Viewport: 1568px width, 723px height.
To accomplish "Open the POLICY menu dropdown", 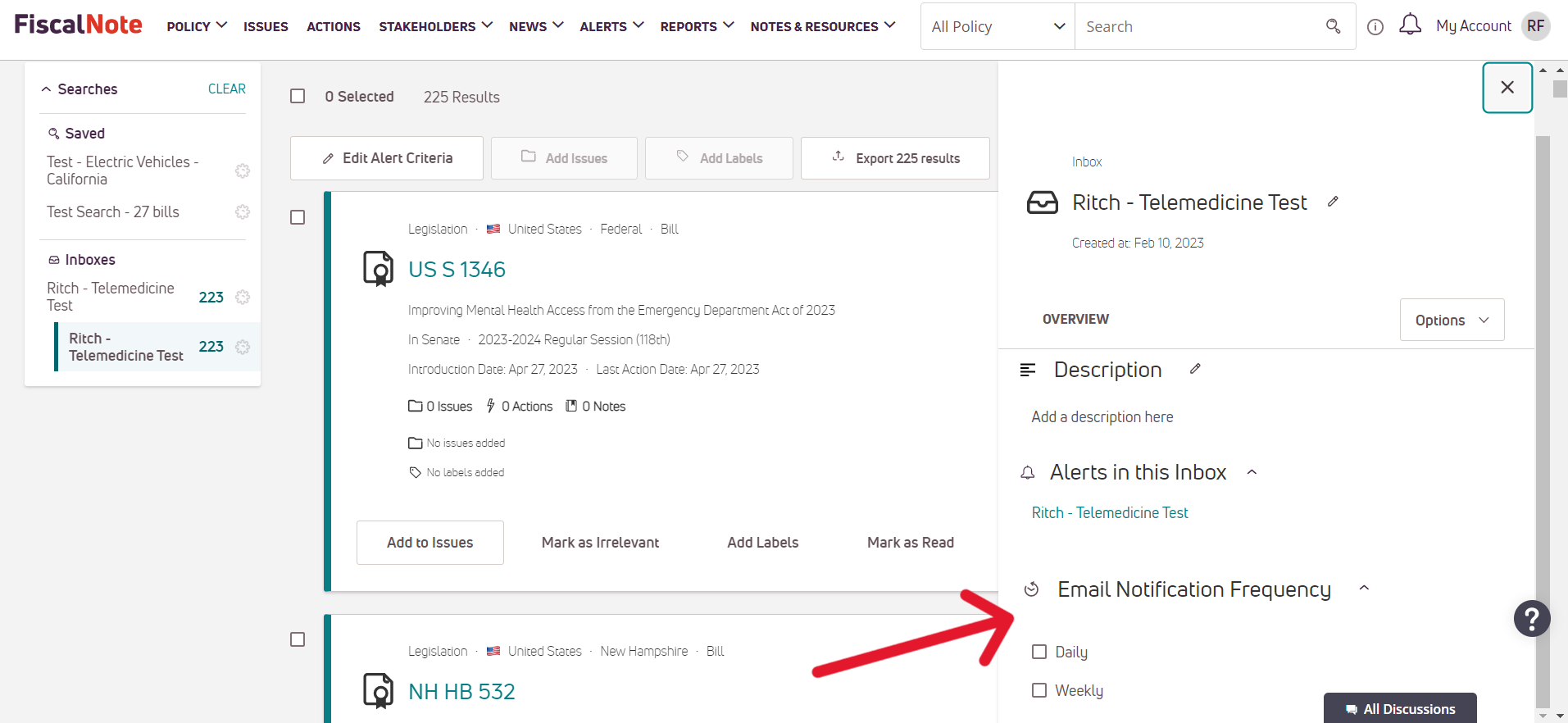I will [197, 26].
